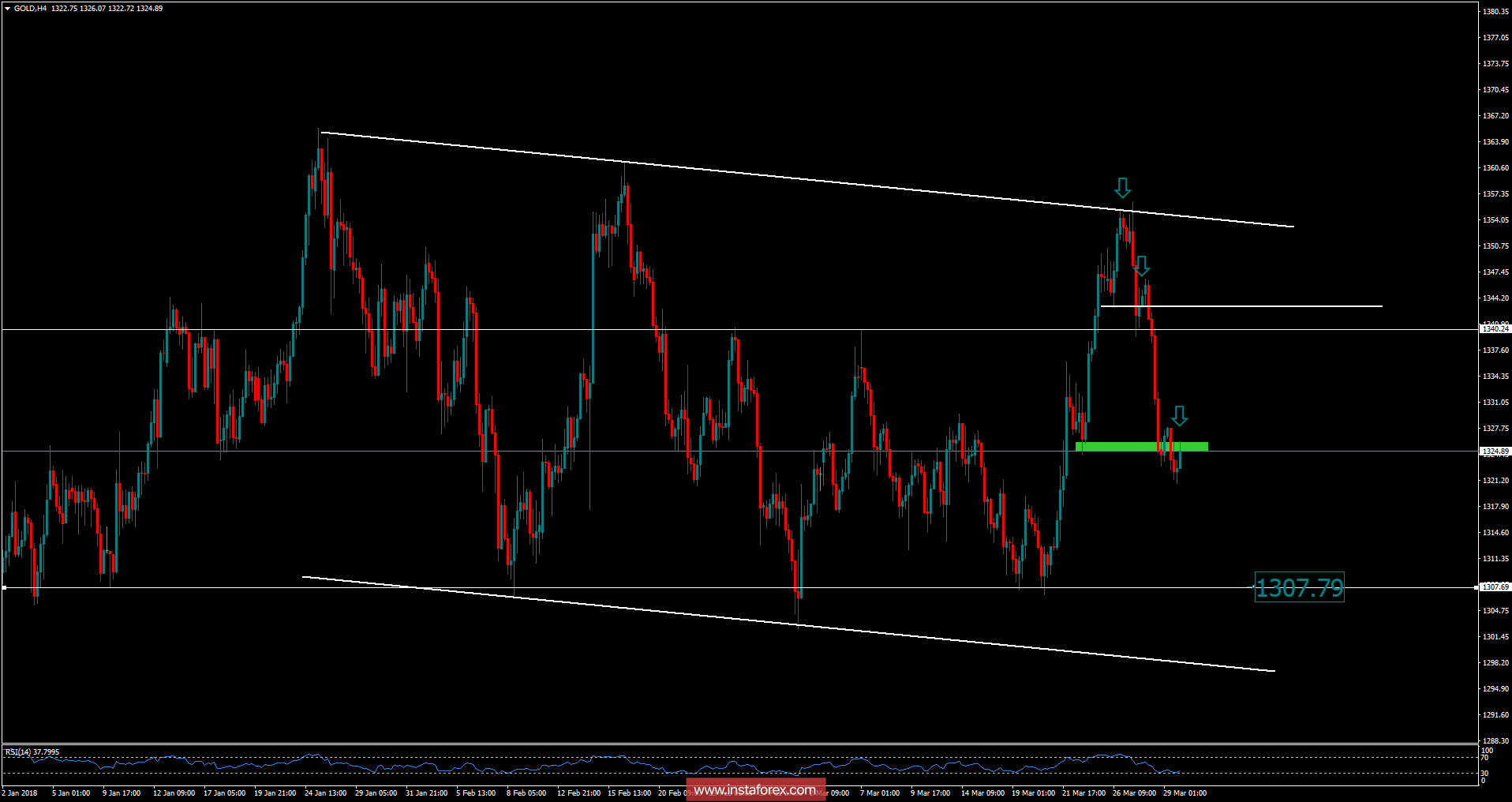Click the second teal down arrow near 1347
1512x802 pixels.
[1143, 266]
